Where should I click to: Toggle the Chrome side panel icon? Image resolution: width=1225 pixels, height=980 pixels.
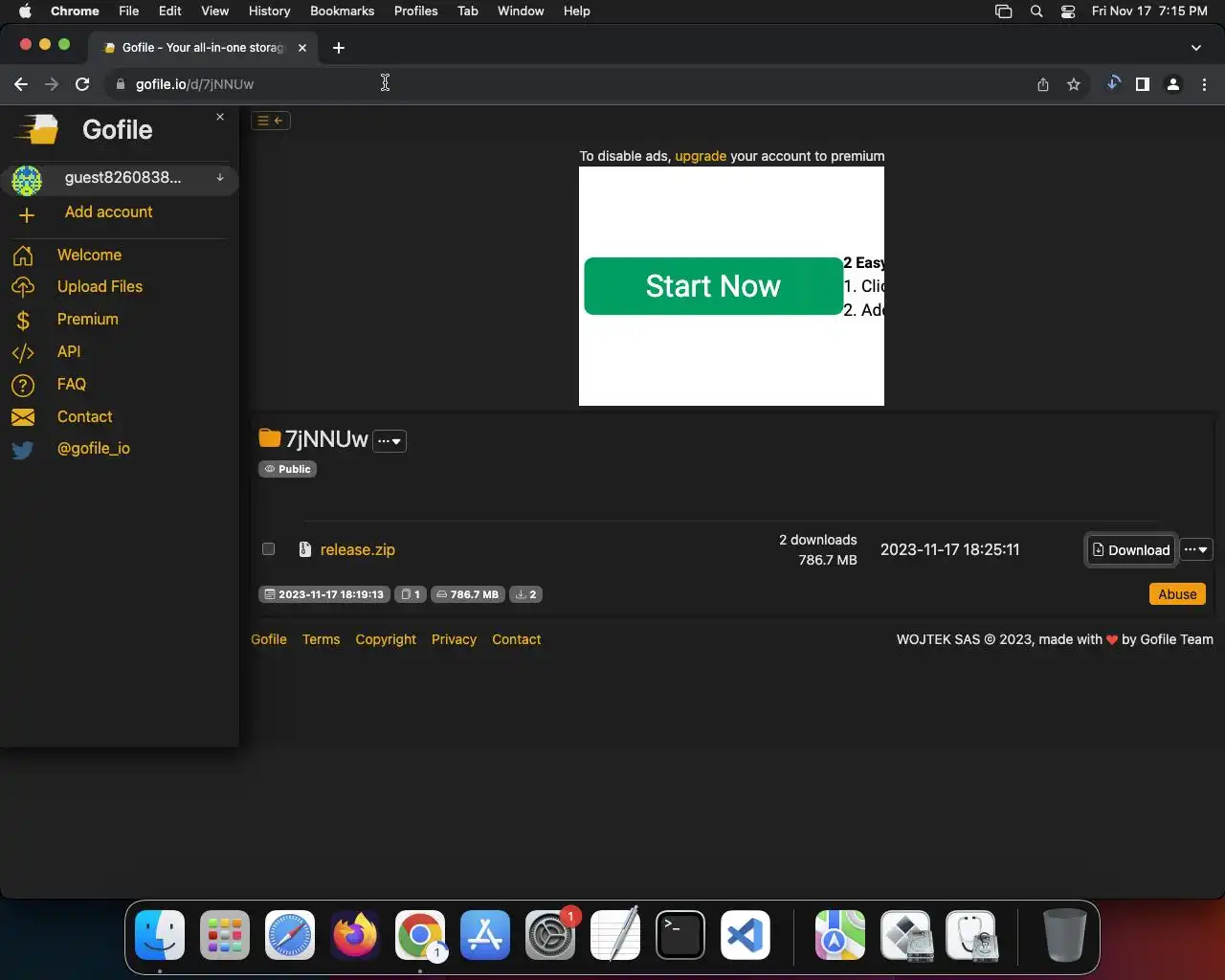click(1142, 84)
